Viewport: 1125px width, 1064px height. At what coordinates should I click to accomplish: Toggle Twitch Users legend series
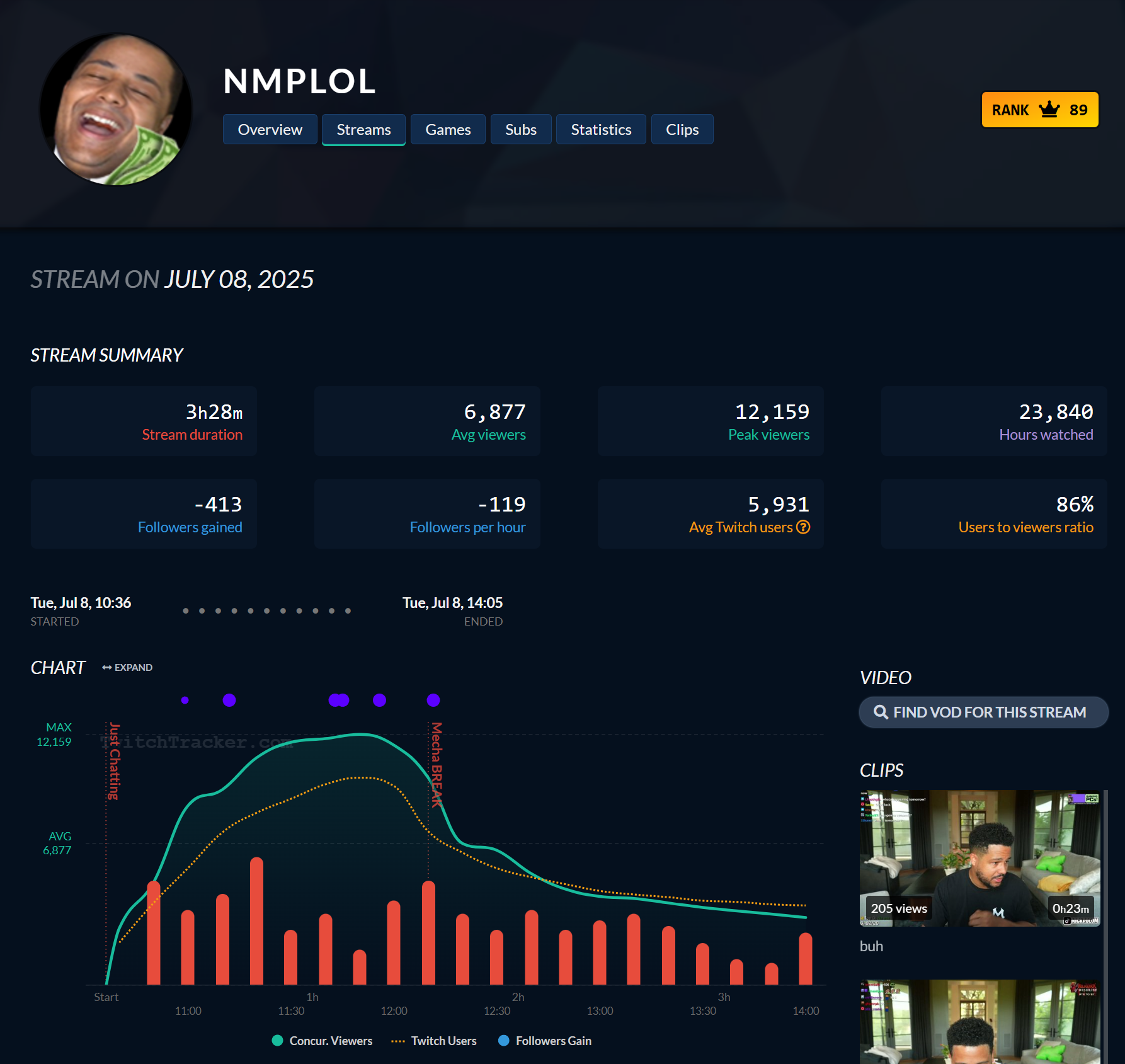click(433, 1041)
